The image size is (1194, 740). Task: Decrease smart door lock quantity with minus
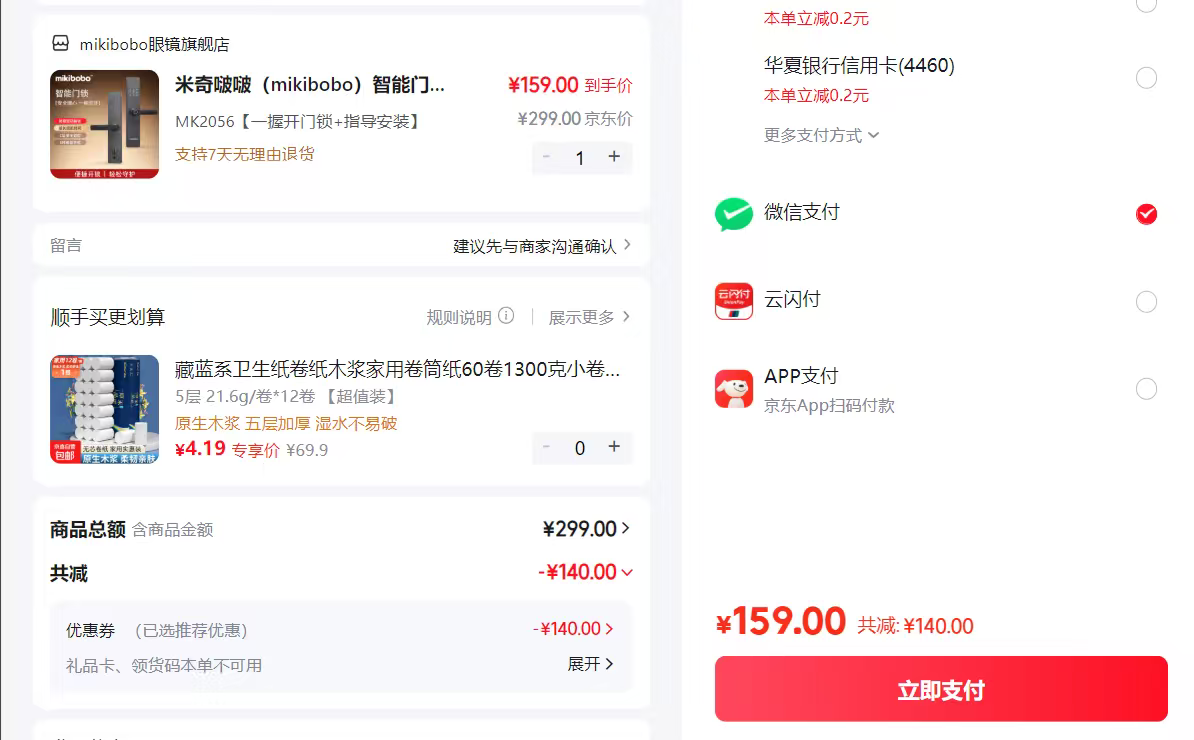click(x=546, y=157)
